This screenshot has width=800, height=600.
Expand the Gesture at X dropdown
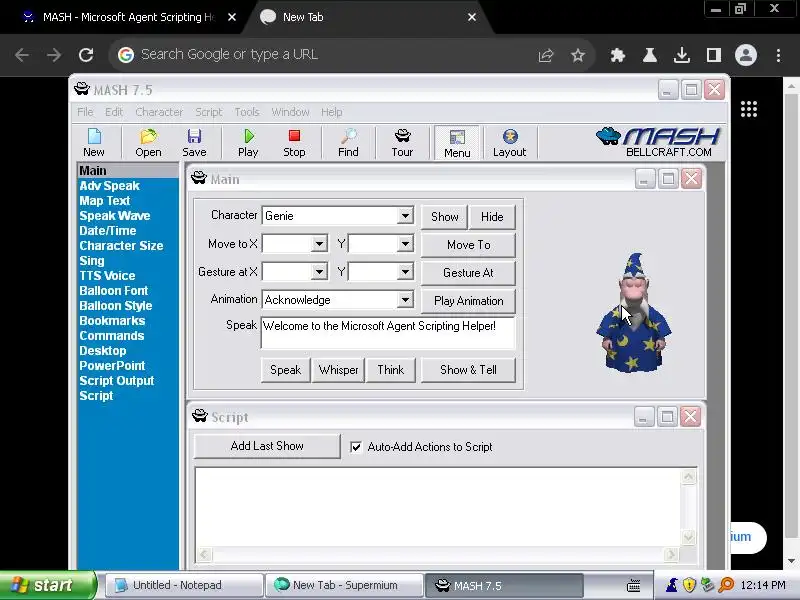click(319, 272)
